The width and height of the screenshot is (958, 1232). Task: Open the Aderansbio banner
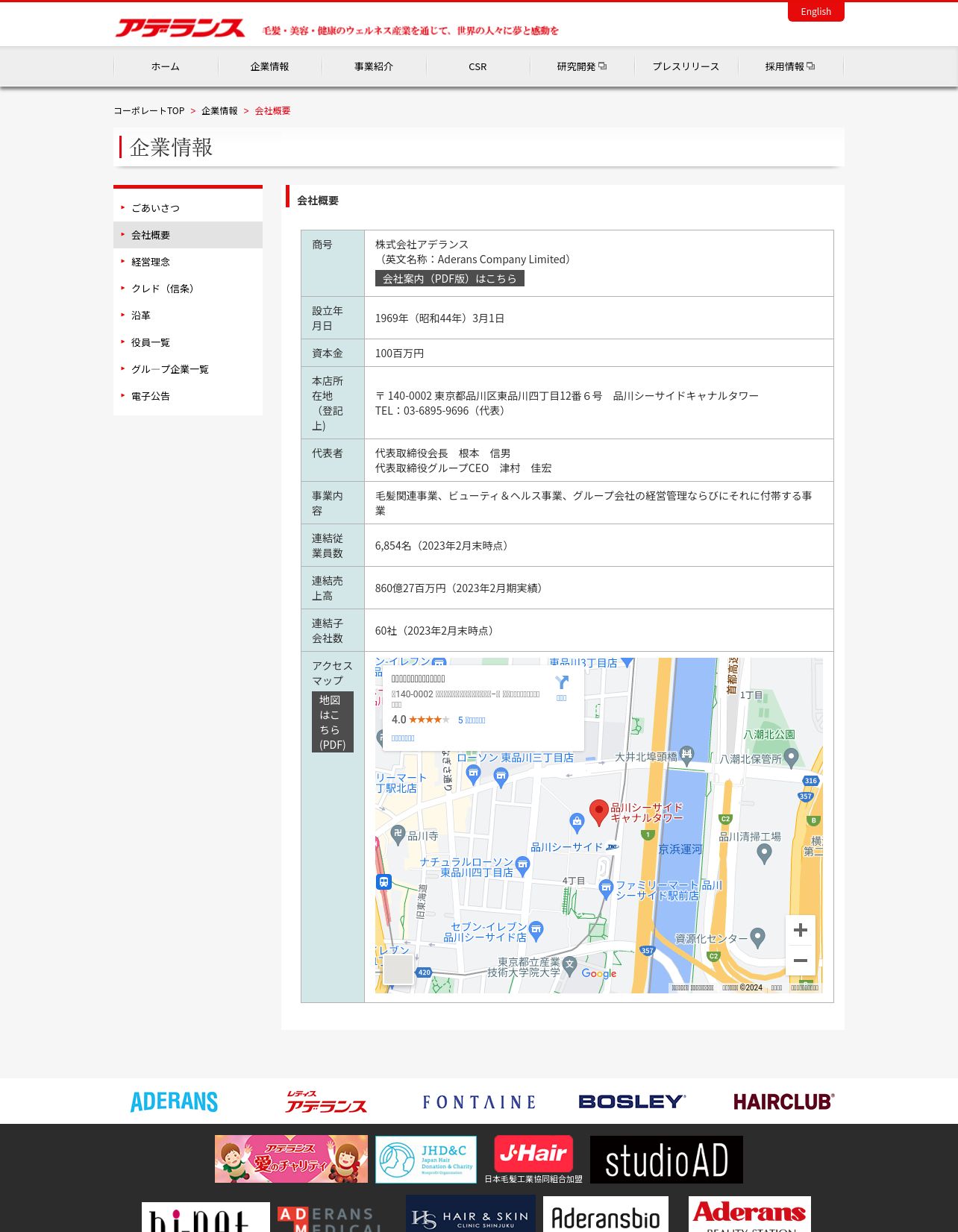[606, 1214]
